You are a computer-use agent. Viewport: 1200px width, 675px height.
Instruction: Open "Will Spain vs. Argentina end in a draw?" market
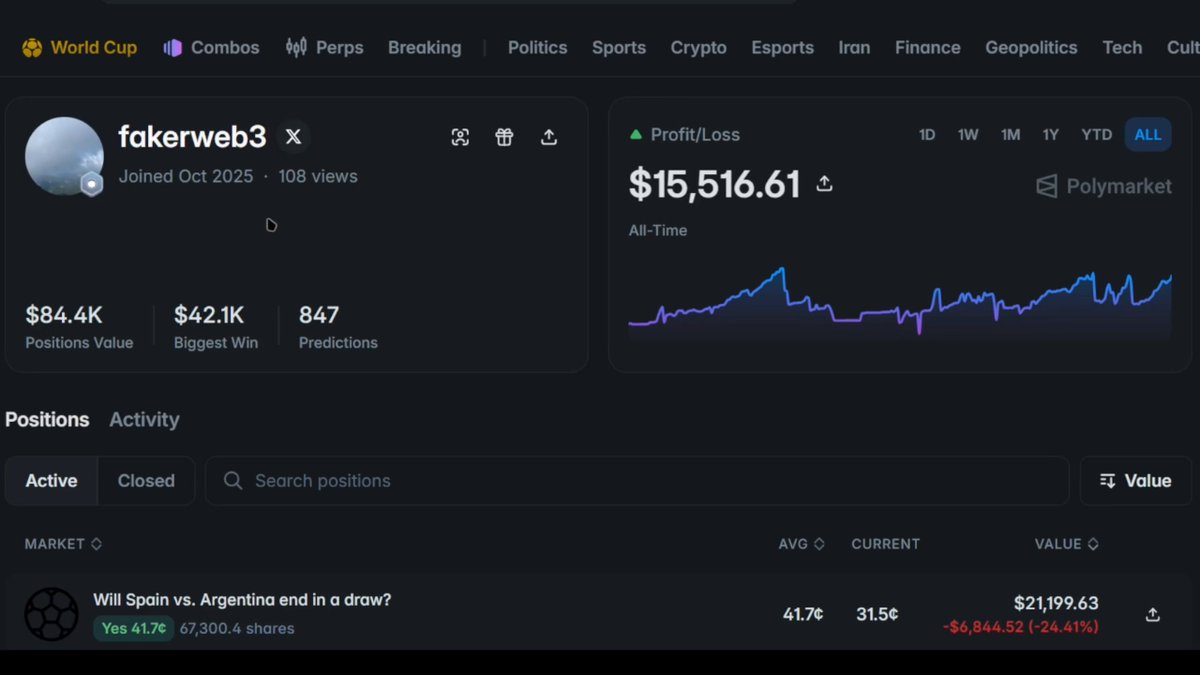tap(242, 600)
